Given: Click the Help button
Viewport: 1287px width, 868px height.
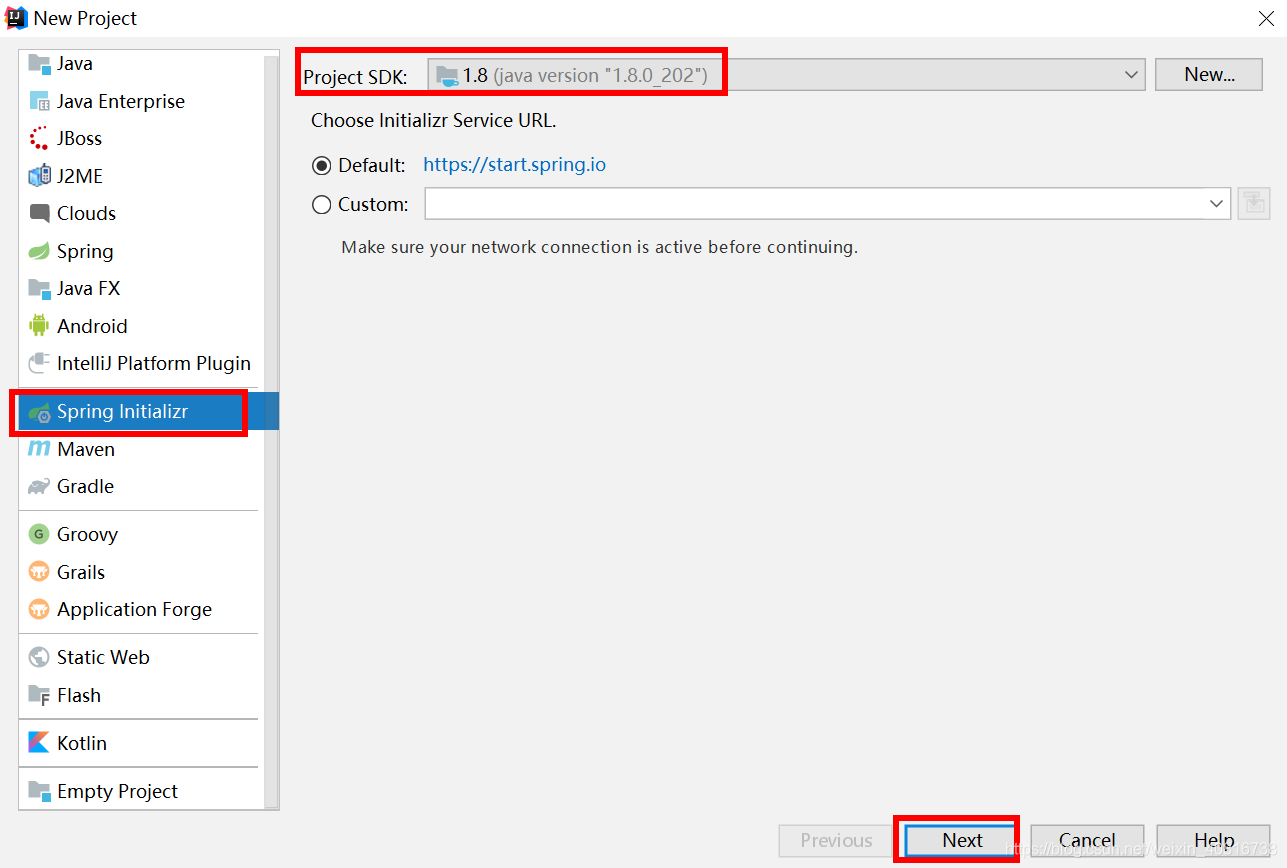Looking at the screenshot, I should pos(1213,841).
